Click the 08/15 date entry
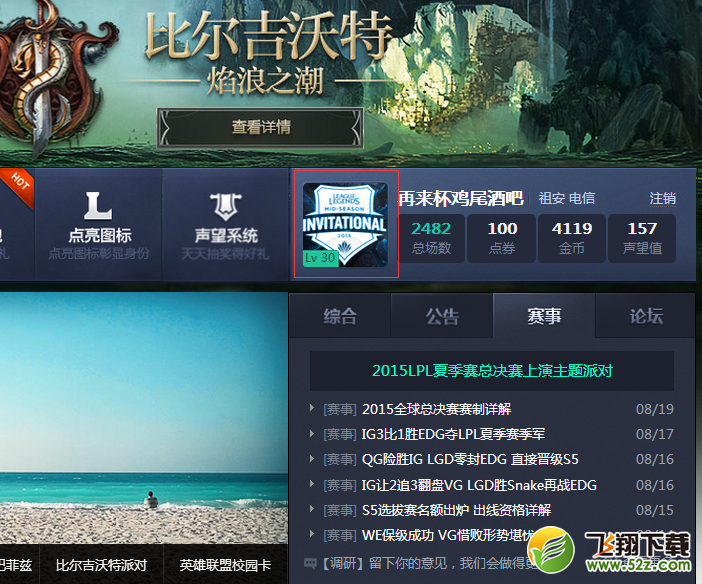Image resolution: width=702 pixels, height=584 pixels. click(655, 510)
